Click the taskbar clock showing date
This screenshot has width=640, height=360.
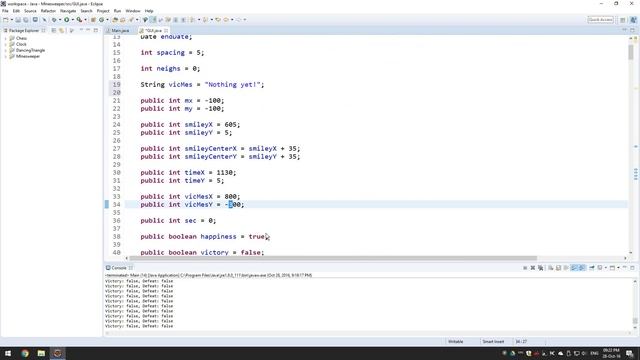point(611,353)
